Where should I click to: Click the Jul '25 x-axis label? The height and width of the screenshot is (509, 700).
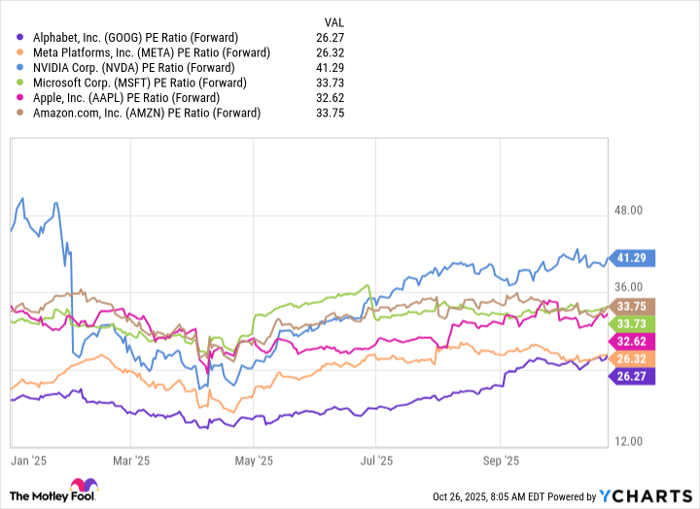[x=375, y=461]
